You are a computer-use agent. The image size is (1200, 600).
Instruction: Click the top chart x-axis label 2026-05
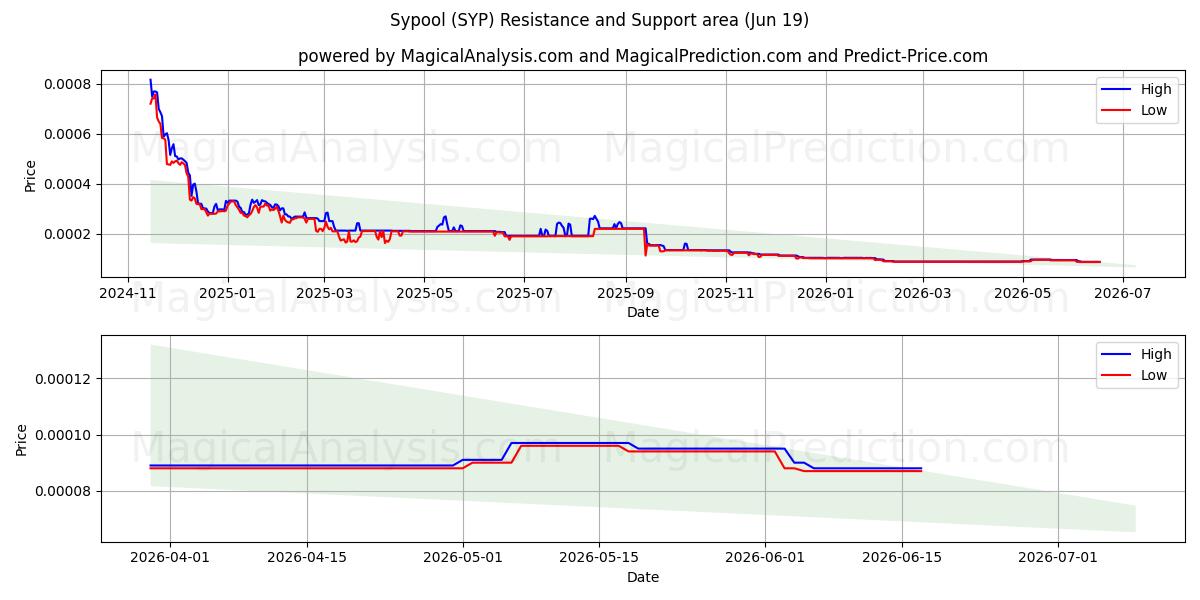tap(1022, 293)
